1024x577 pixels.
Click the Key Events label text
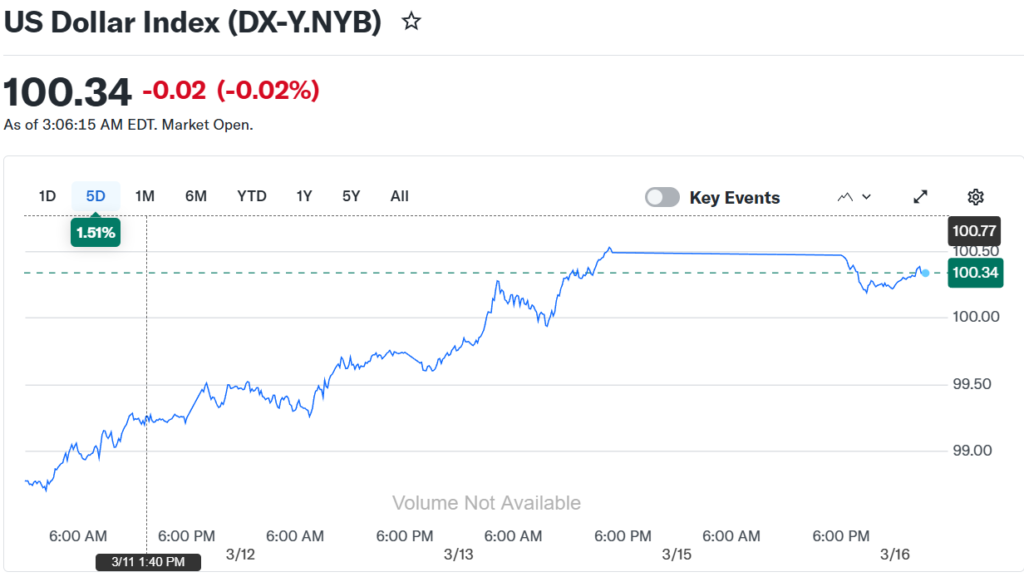tap(735, 198)
